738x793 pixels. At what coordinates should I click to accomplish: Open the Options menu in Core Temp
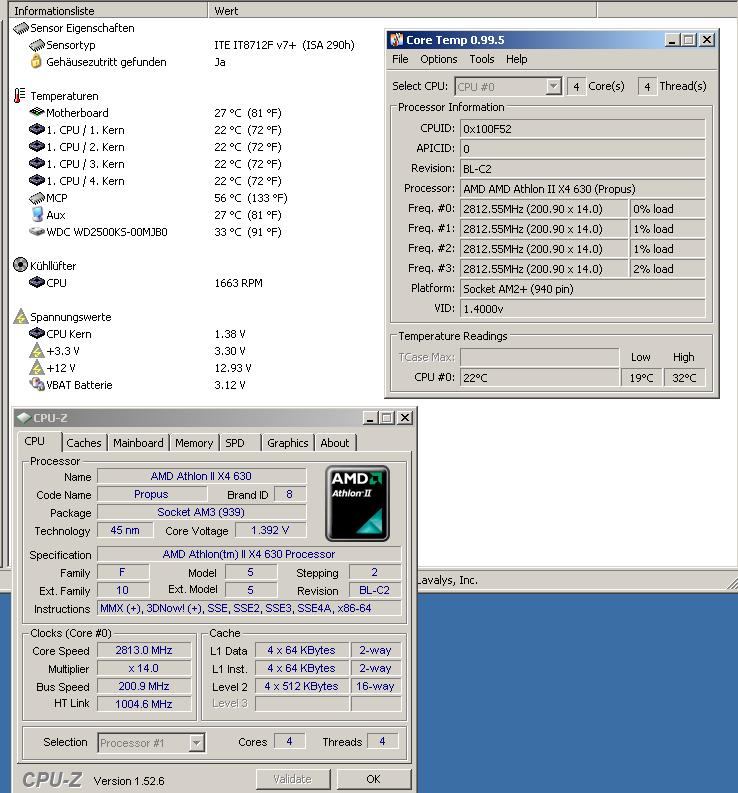(x=439, y=59)
